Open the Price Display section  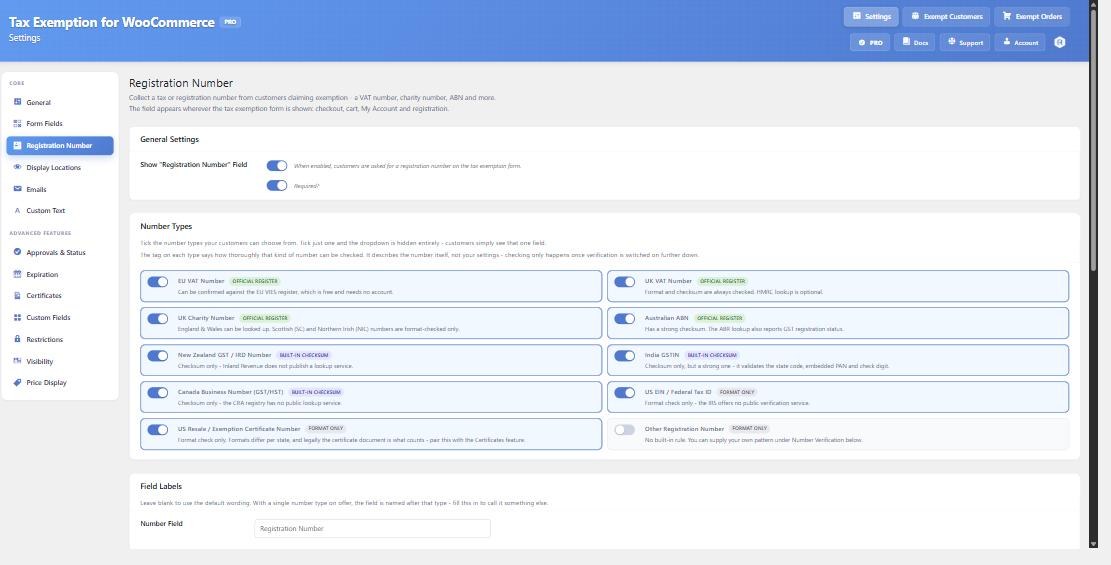tap(60, 382)
